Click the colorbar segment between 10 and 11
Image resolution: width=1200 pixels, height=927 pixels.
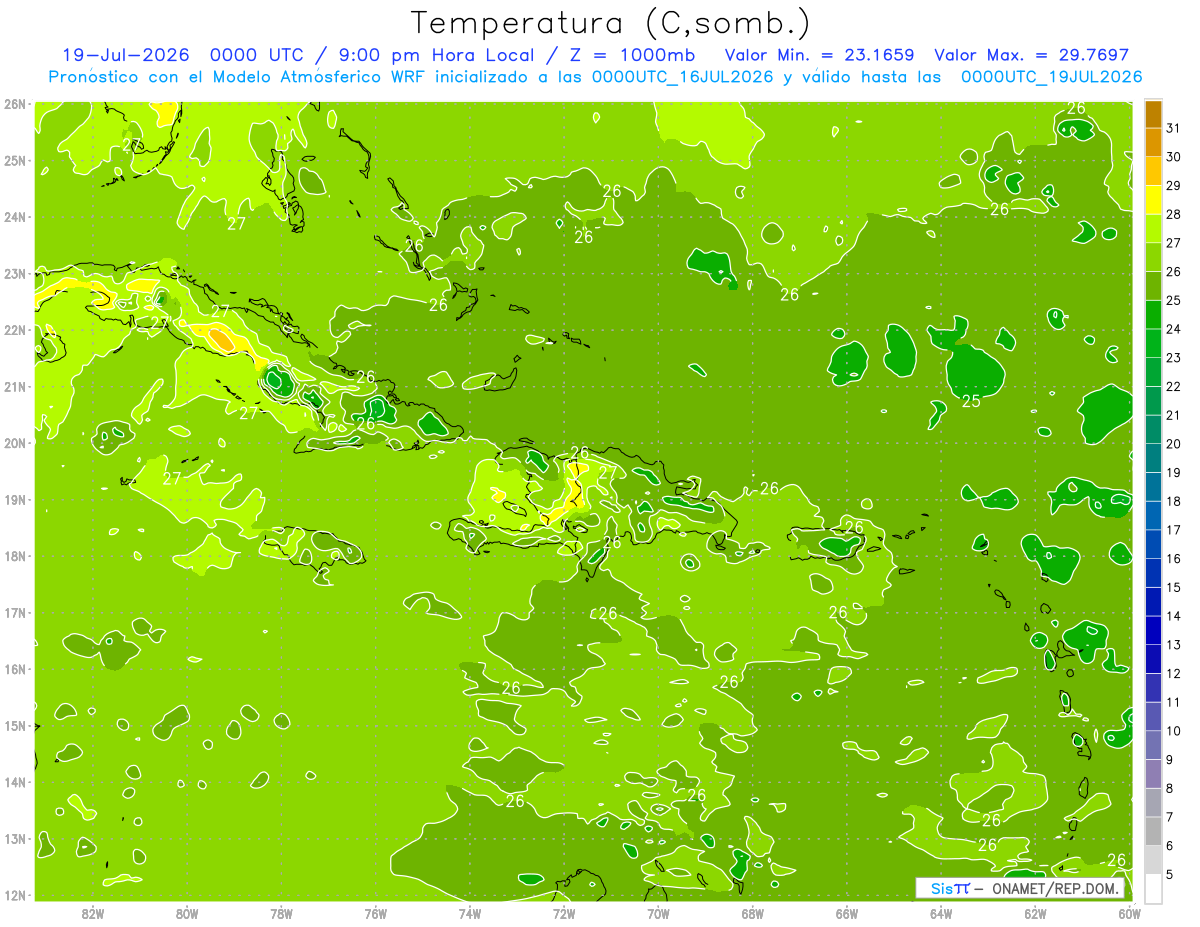tap(1153, 717)
